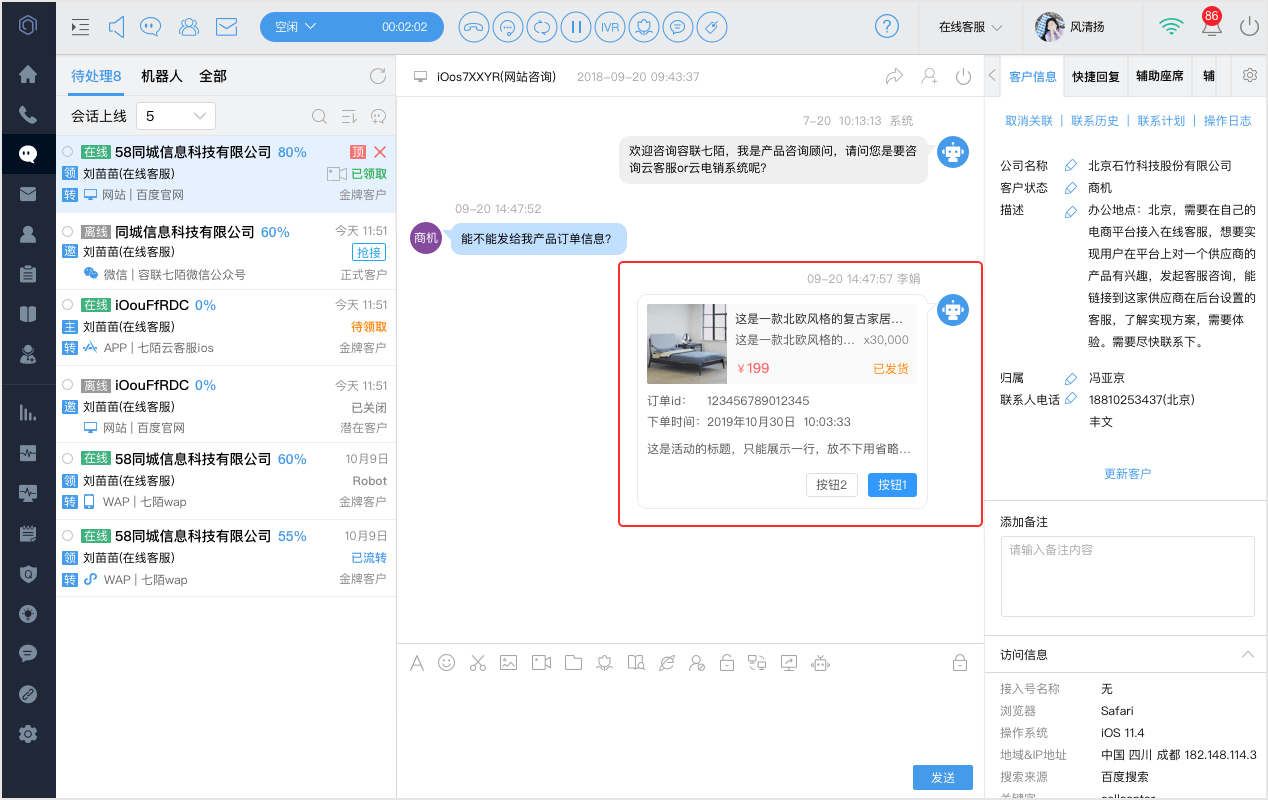Viewport: 1268px width, 800px height.
Task: Go to home in left sidebar
Action: tap(28, 74)
